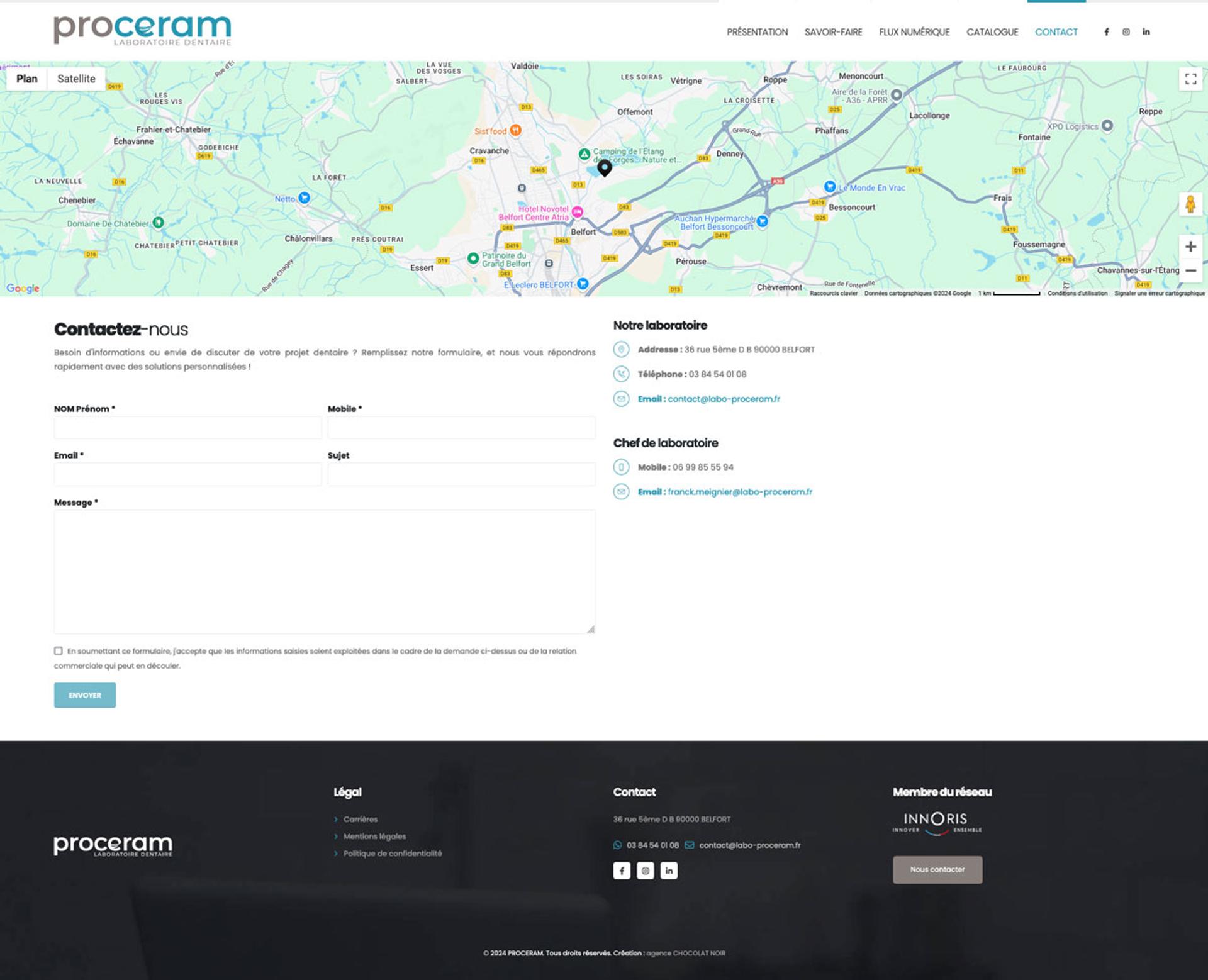This screenshot has width=1208, height=980.
Task: Click XPO Logistics map marker
Action: point(1107,126)
